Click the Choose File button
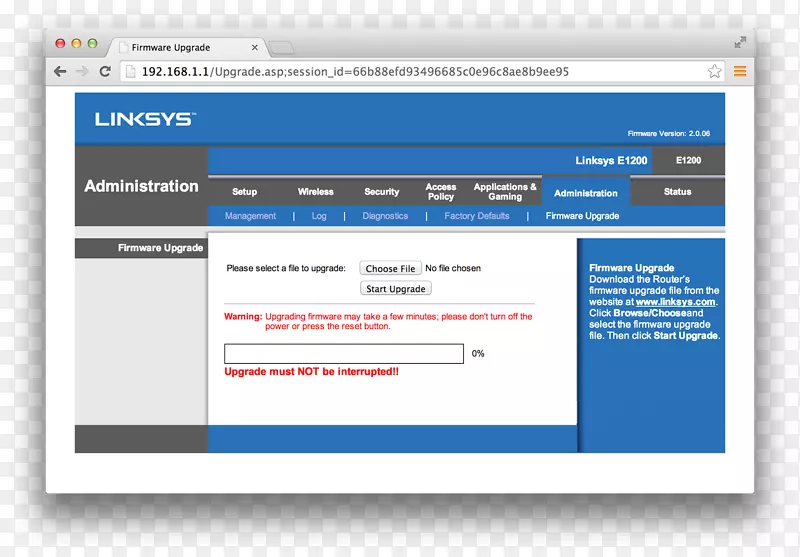Image resolution: width=800 pixels, height=557 pixels. (390, 268)
